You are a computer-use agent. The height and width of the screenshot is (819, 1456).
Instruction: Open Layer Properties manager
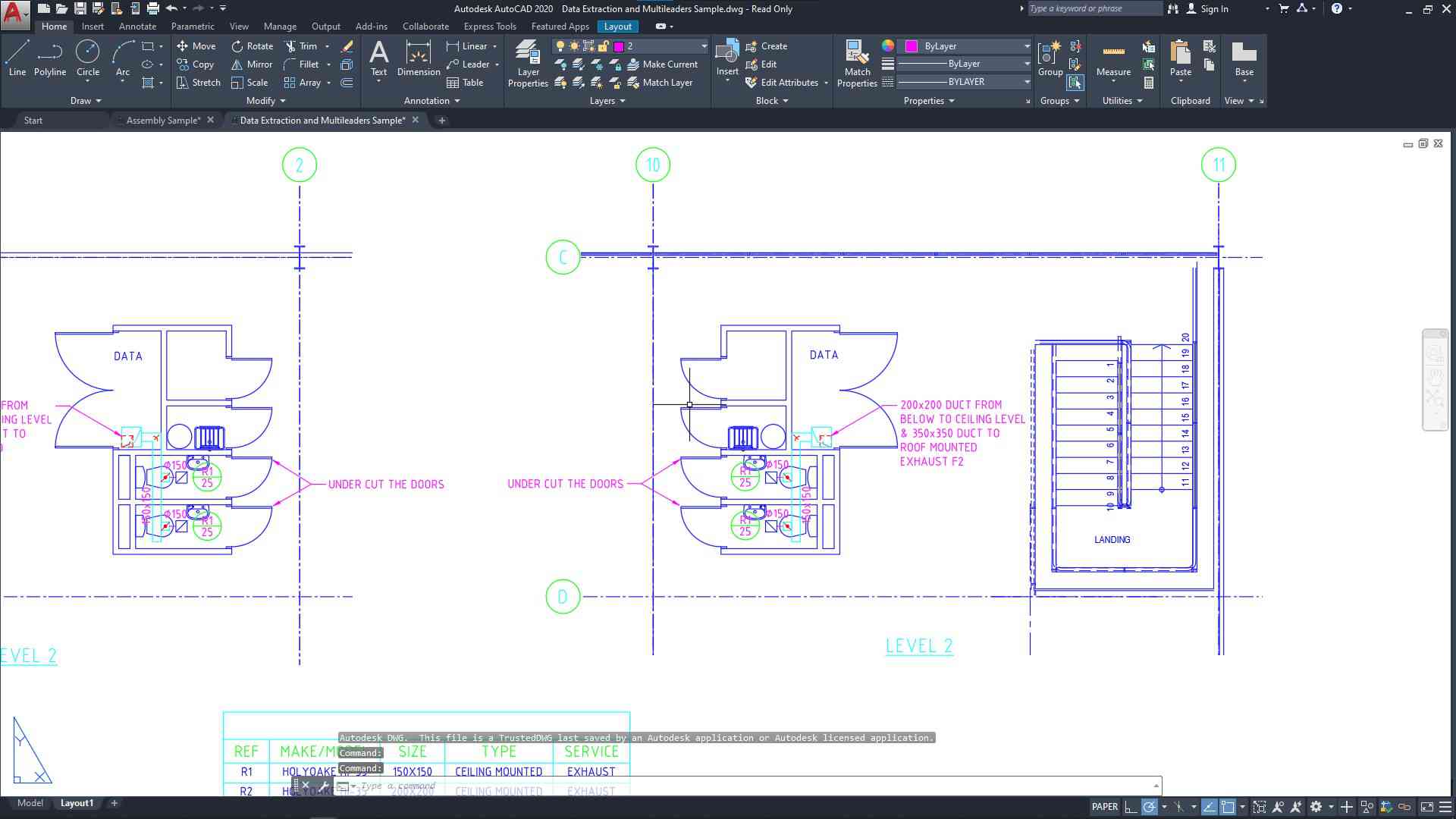click(x=528, y=64)
